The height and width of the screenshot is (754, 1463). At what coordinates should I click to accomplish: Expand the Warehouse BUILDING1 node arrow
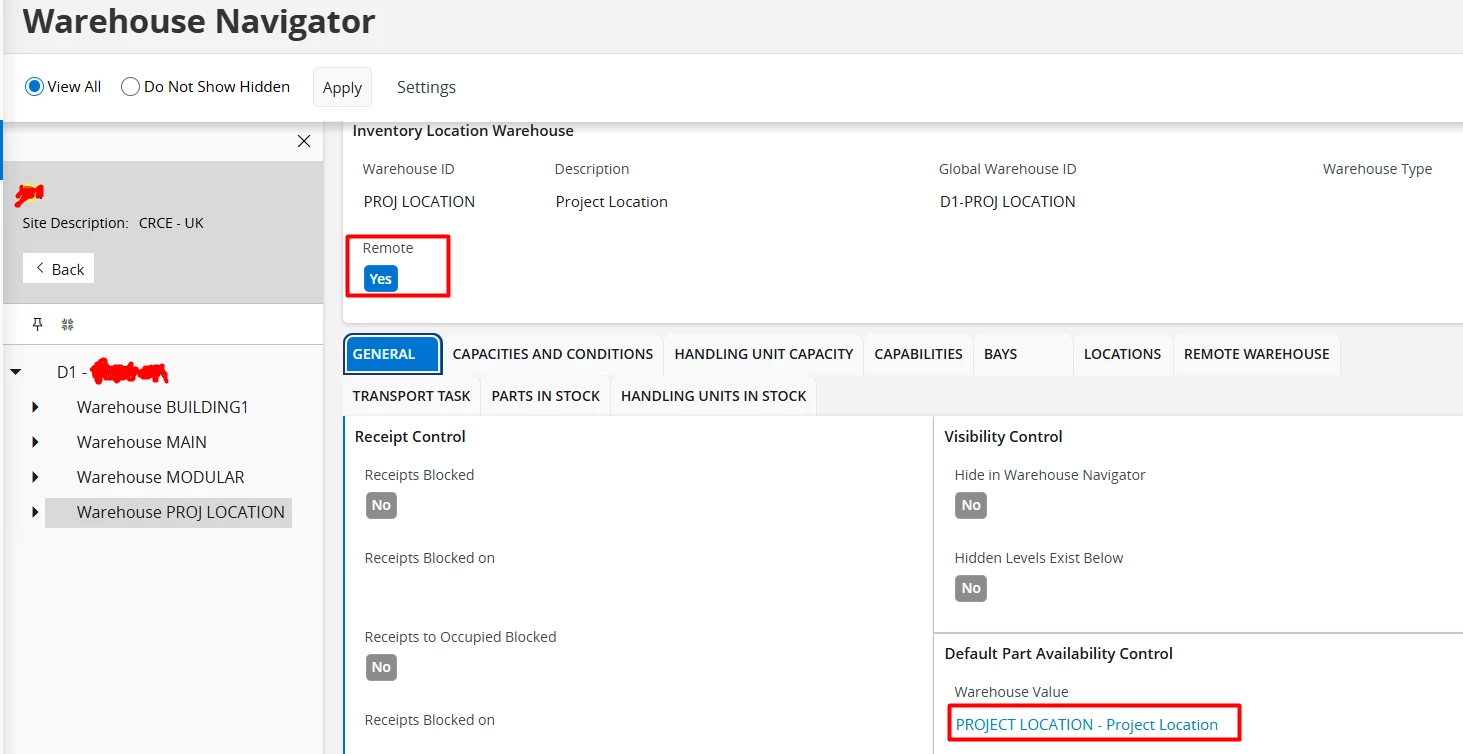(35, 408)
